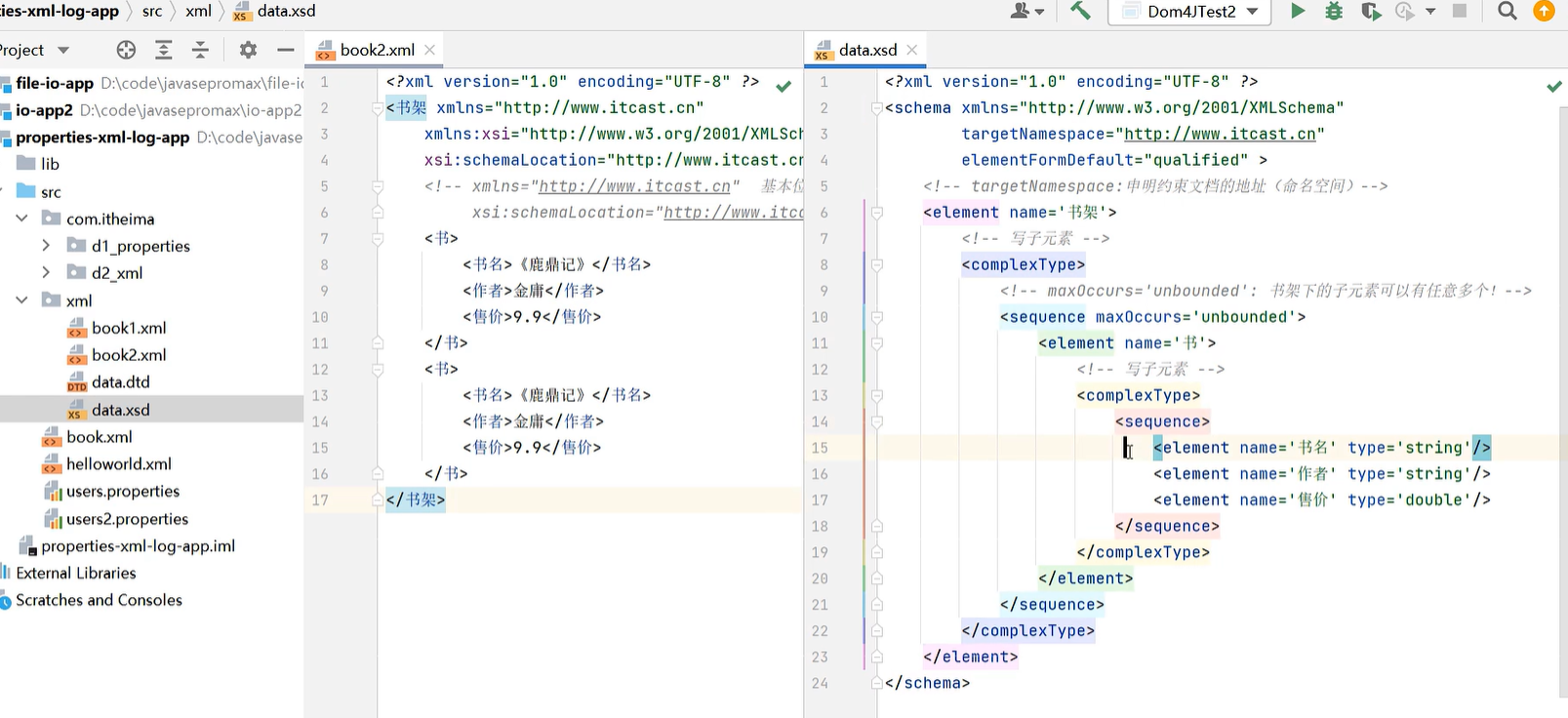Open Project view mode dropdown arrow
The width and height of the screenshot is (1568, 718).
[x=63, y=50]
